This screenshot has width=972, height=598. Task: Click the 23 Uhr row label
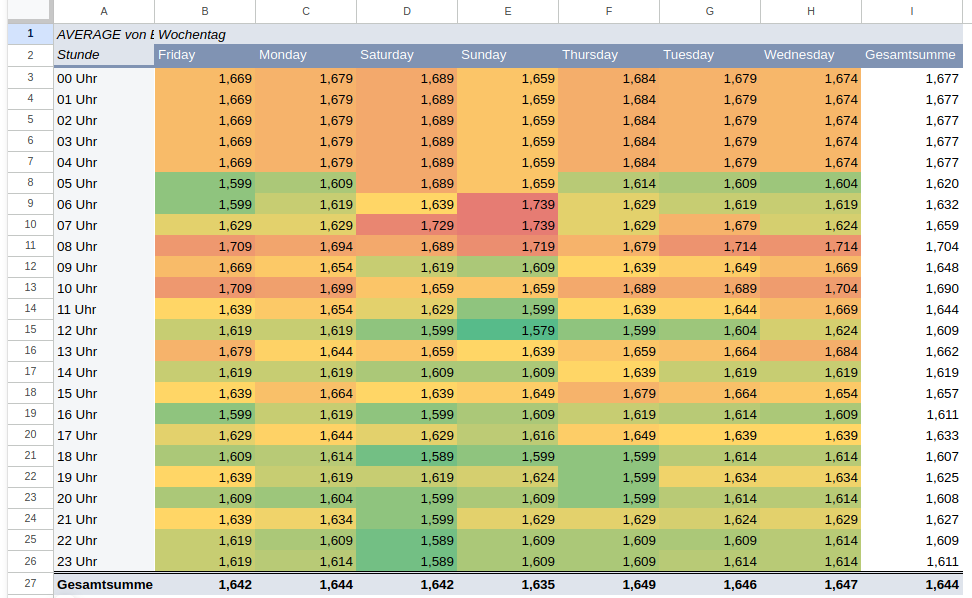click(x=104, y=561)
